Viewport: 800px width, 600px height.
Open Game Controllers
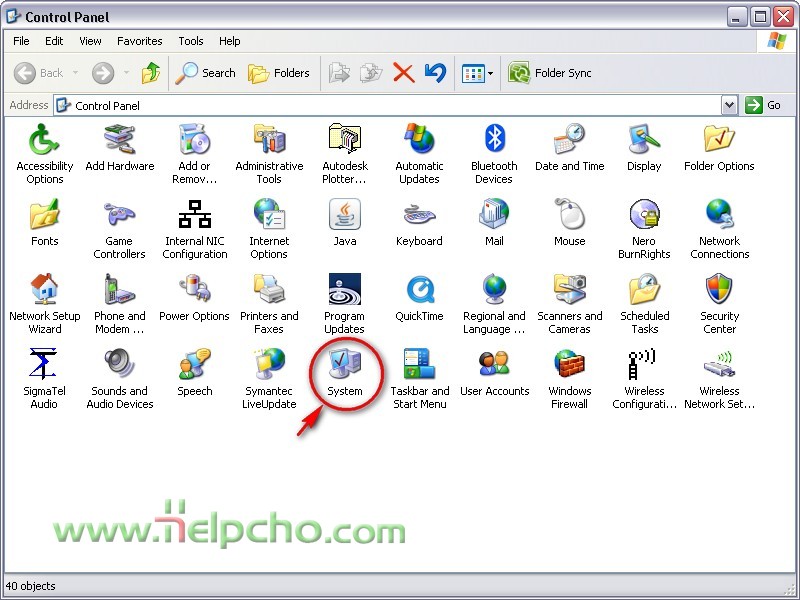pos(119,229)
